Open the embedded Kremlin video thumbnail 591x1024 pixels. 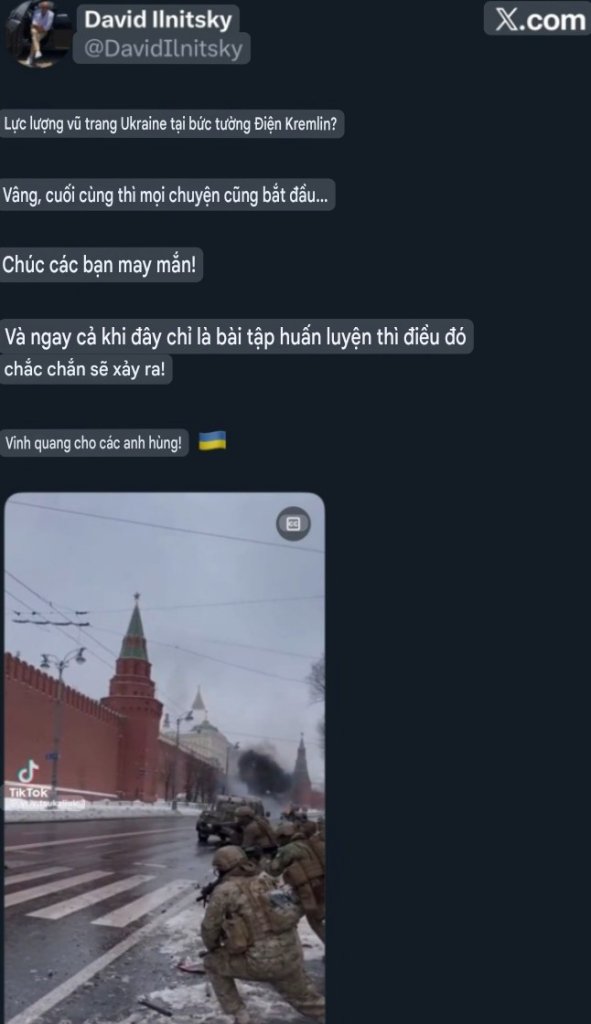click(165, 758)
